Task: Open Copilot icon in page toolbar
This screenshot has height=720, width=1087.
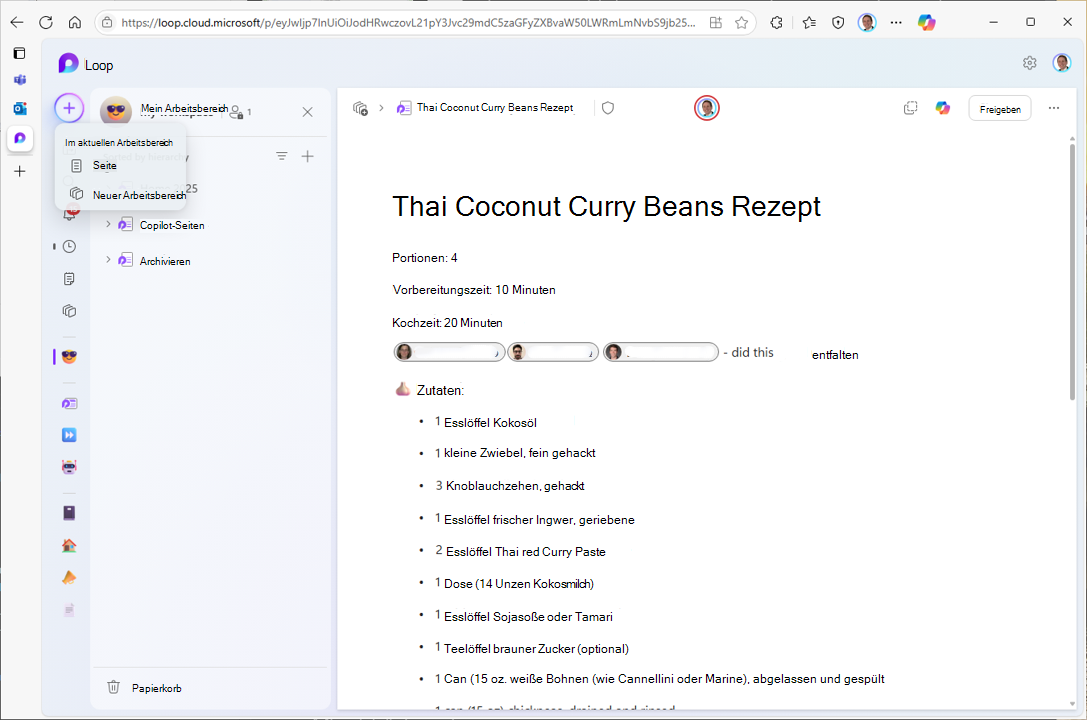Action: (x=943, y=108)
